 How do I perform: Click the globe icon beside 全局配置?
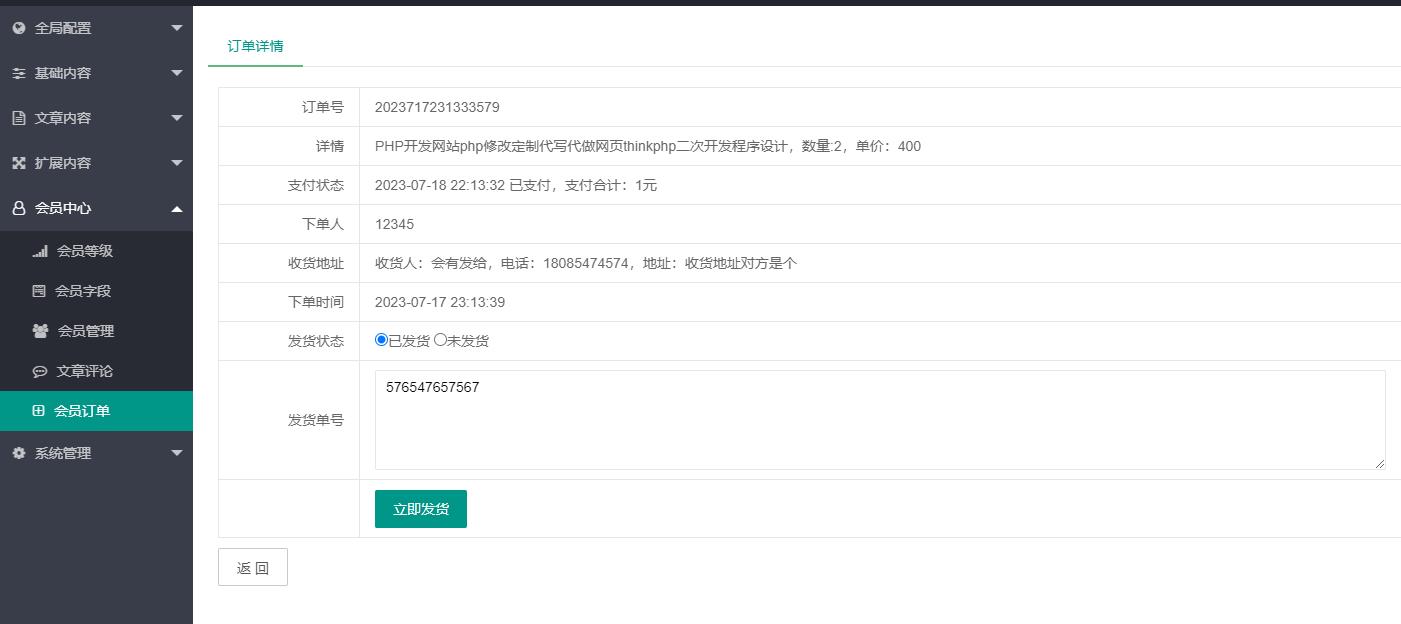tap(18, 28)
